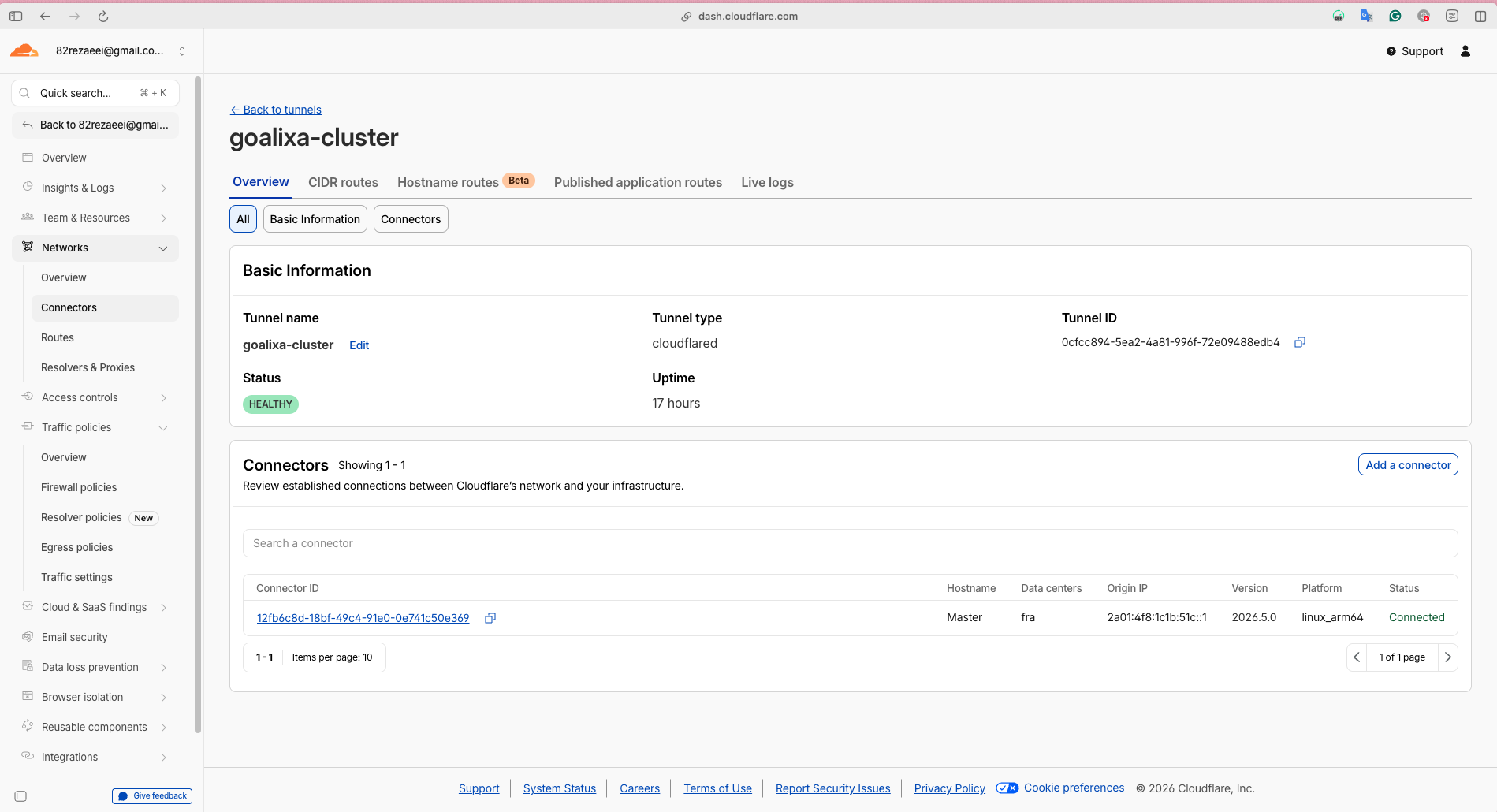Click the Team & Resources icon
Image resolution: width=1497 pixels, height=812 pixels.
pos(28,218)
